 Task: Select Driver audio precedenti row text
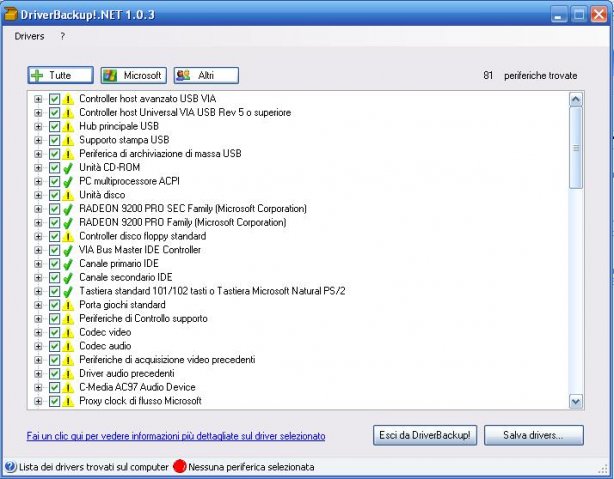[x=127, y=373]
